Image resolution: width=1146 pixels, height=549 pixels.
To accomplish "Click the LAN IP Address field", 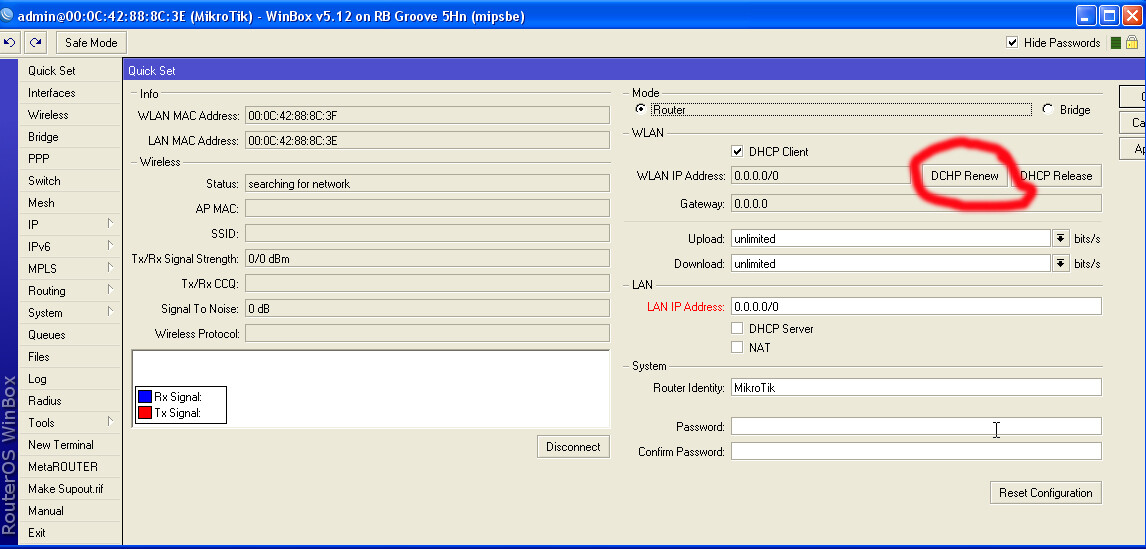I will click(916, 306).
